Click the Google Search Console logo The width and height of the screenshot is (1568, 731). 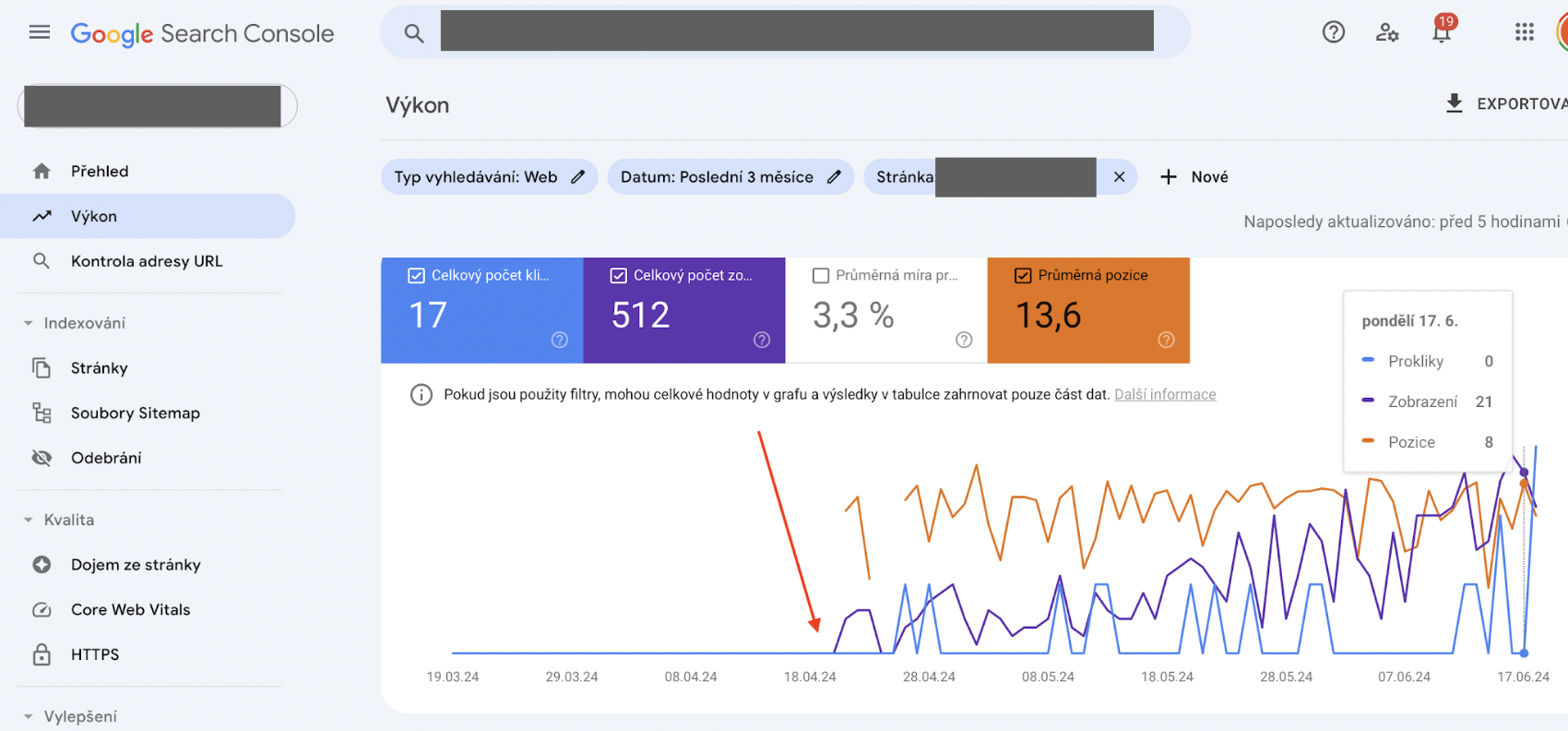202,34
